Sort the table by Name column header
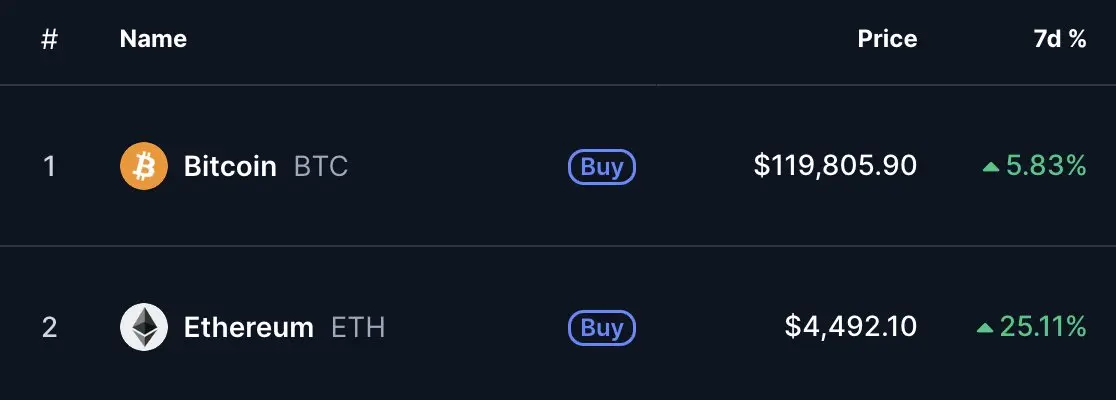The width and height of the screenshot is (1116, 400). coord(153,39)
